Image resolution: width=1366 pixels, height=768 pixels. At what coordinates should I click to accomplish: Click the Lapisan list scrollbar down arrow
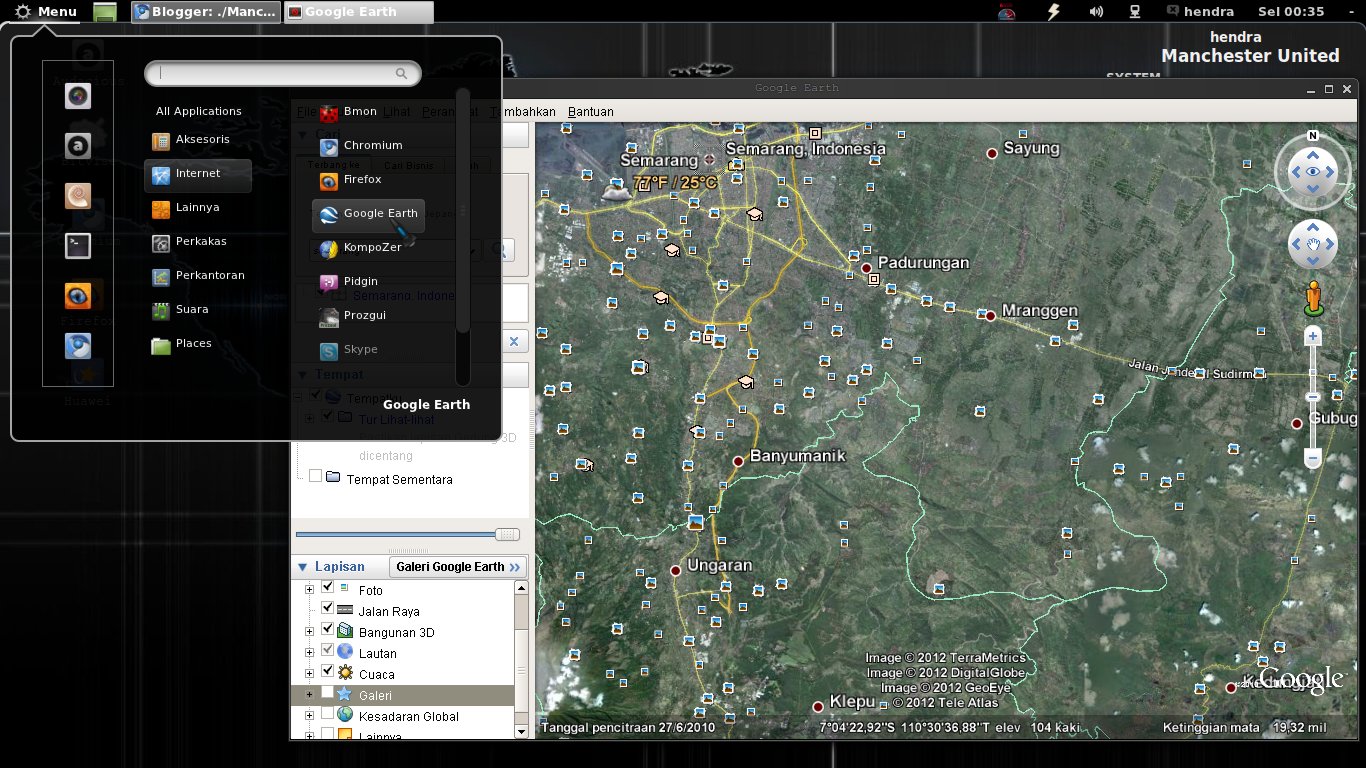click(521, 731)
